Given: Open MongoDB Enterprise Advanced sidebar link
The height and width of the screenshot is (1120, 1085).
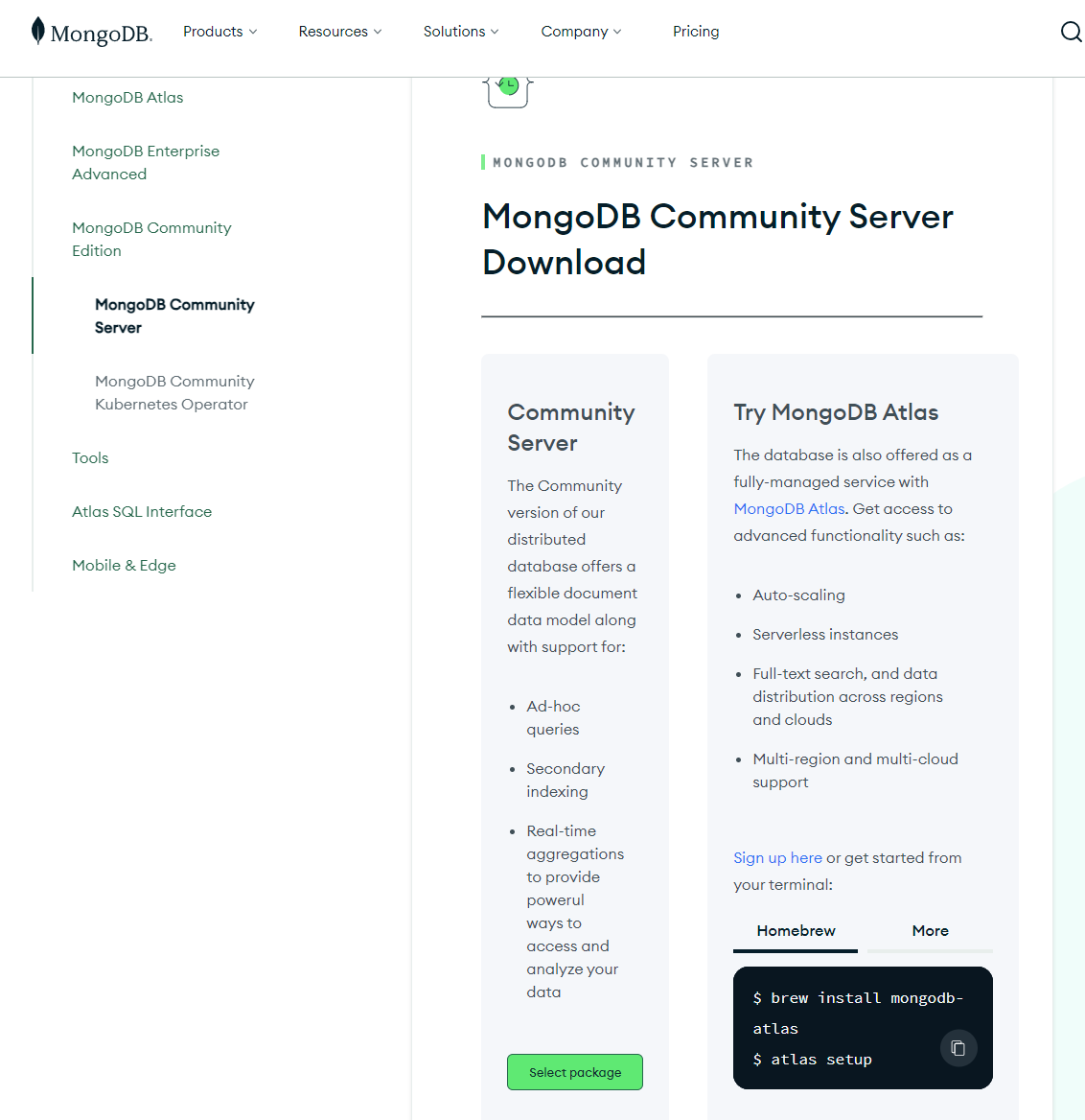Looking at the screenshot, I should [146, 162].
